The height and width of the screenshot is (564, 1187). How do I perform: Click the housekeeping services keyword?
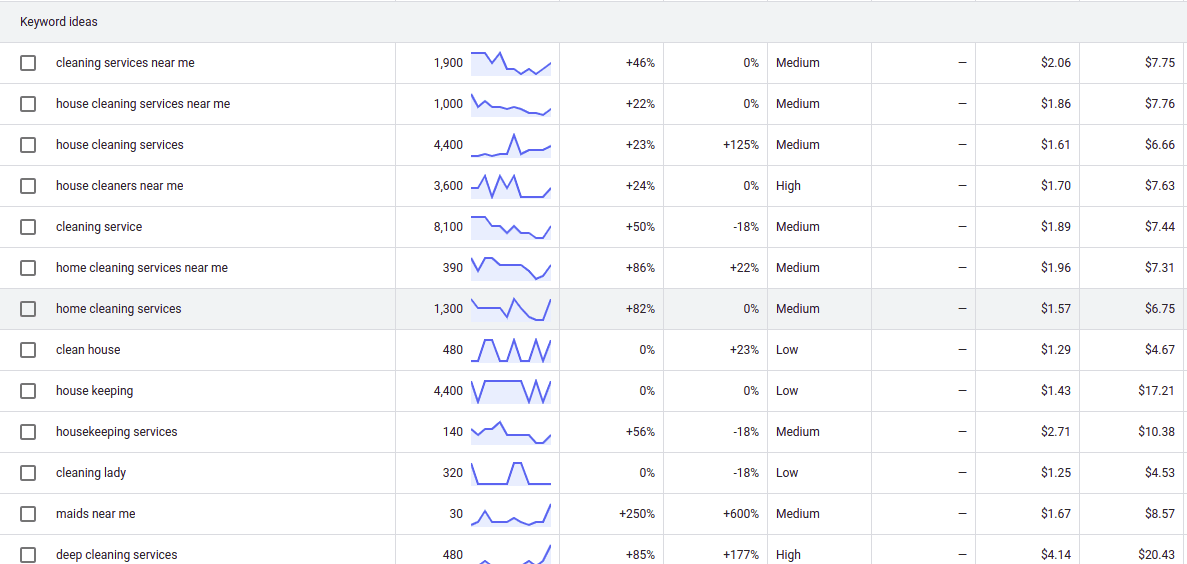[x=117, y=432]
